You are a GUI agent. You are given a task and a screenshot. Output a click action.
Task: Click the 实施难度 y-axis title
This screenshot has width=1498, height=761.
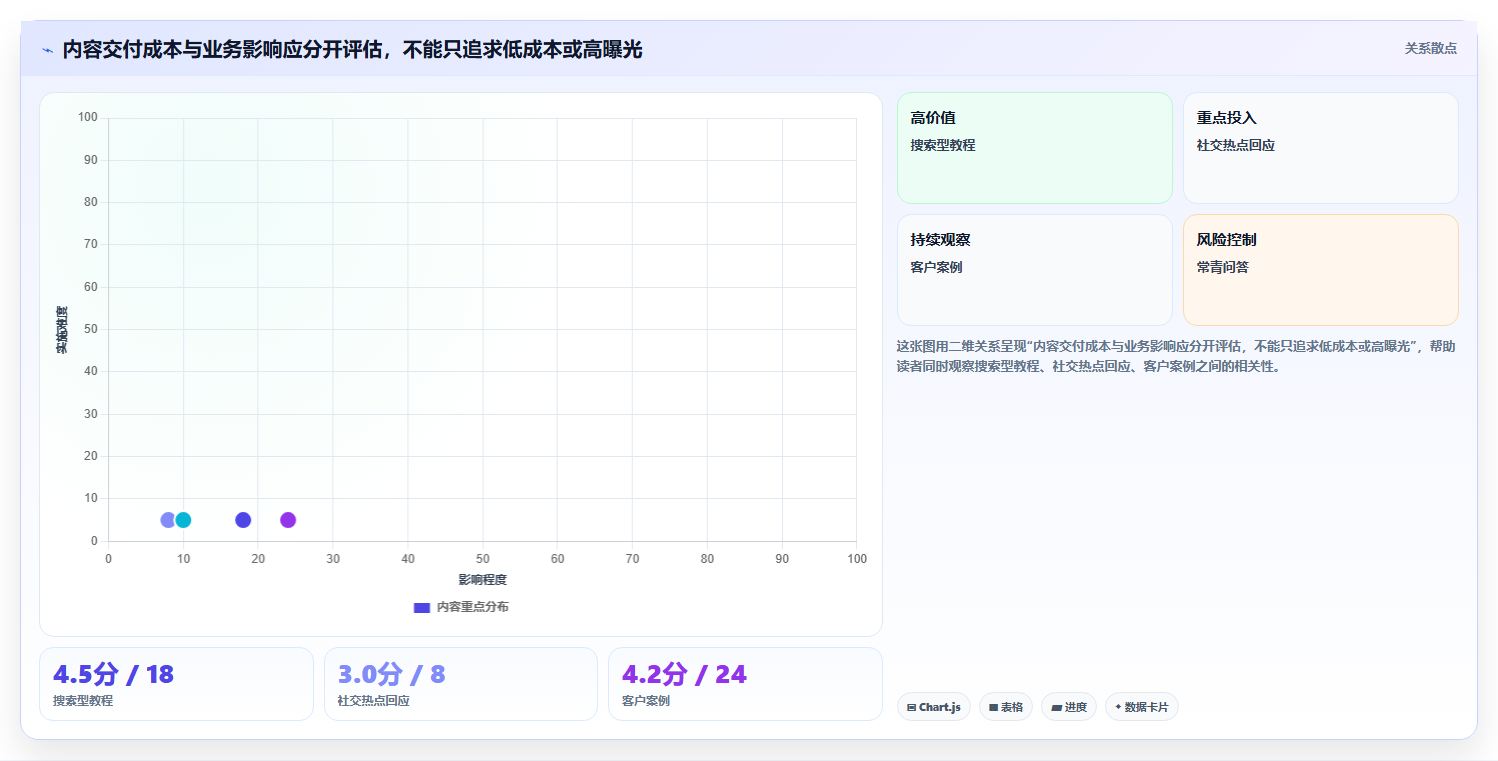(x=62, y=330)
